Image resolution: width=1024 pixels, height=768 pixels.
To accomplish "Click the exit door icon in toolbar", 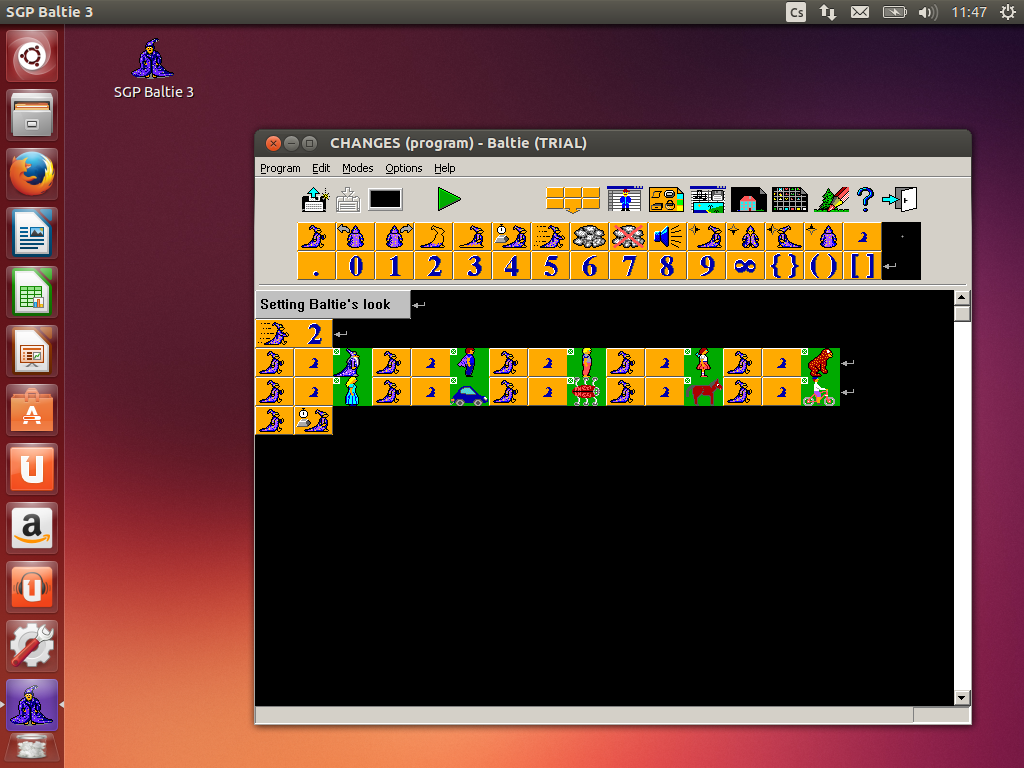I will coord(900,199).
